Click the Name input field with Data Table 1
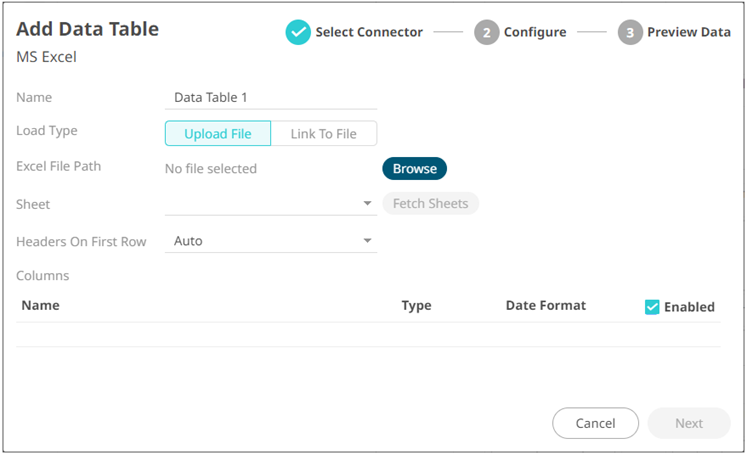This screenshot has height=455, width=747. point(270,97)
